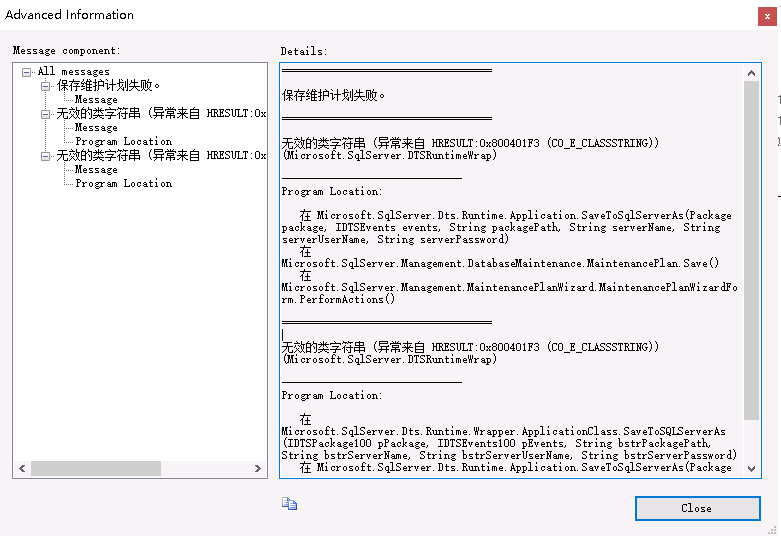Select the second 无效的类字符串 tree item
The image size is (781, 536).
tap(160, 156)
